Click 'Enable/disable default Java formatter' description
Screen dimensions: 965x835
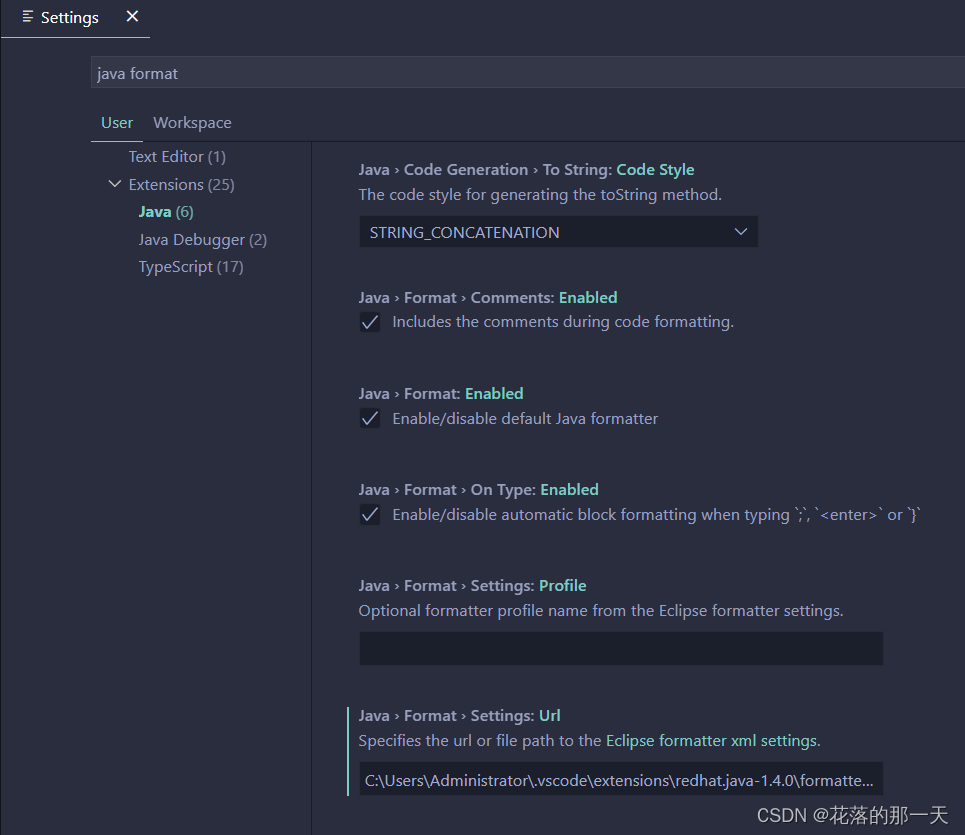click(525, 418)
